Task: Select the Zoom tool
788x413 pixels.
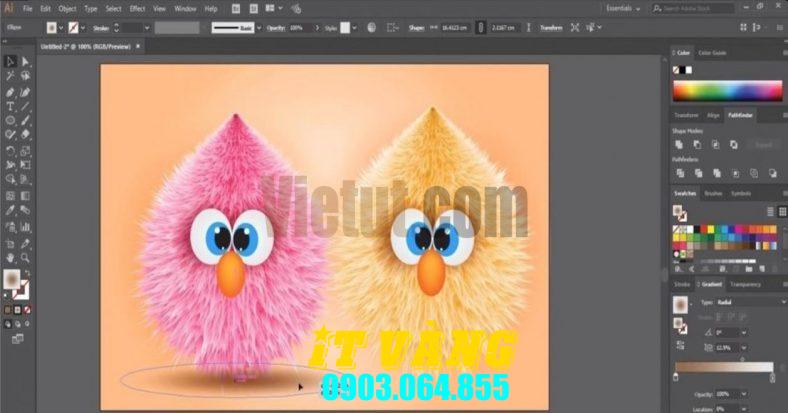Action: 25,258
